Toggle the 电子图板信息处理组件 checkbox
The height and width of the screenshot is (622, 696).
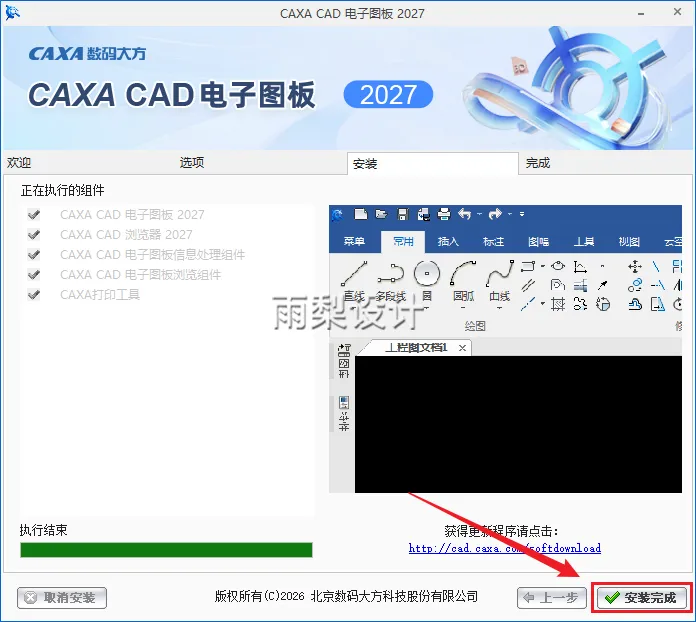pos(34,255)
